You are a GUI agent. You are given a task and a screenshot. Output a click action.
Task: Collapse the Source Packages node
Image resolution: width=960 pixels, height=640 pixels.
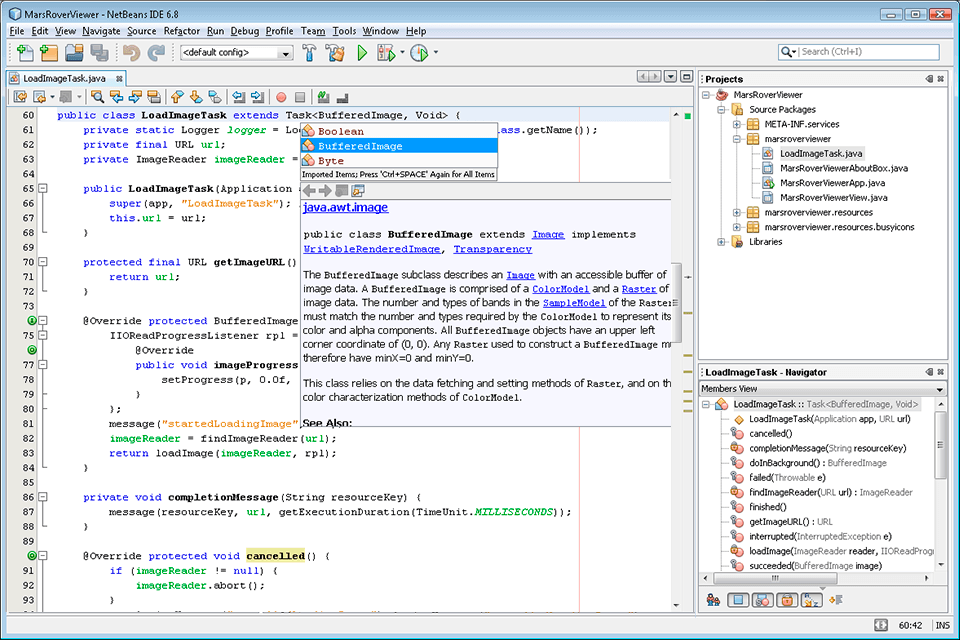pos(722,110)
